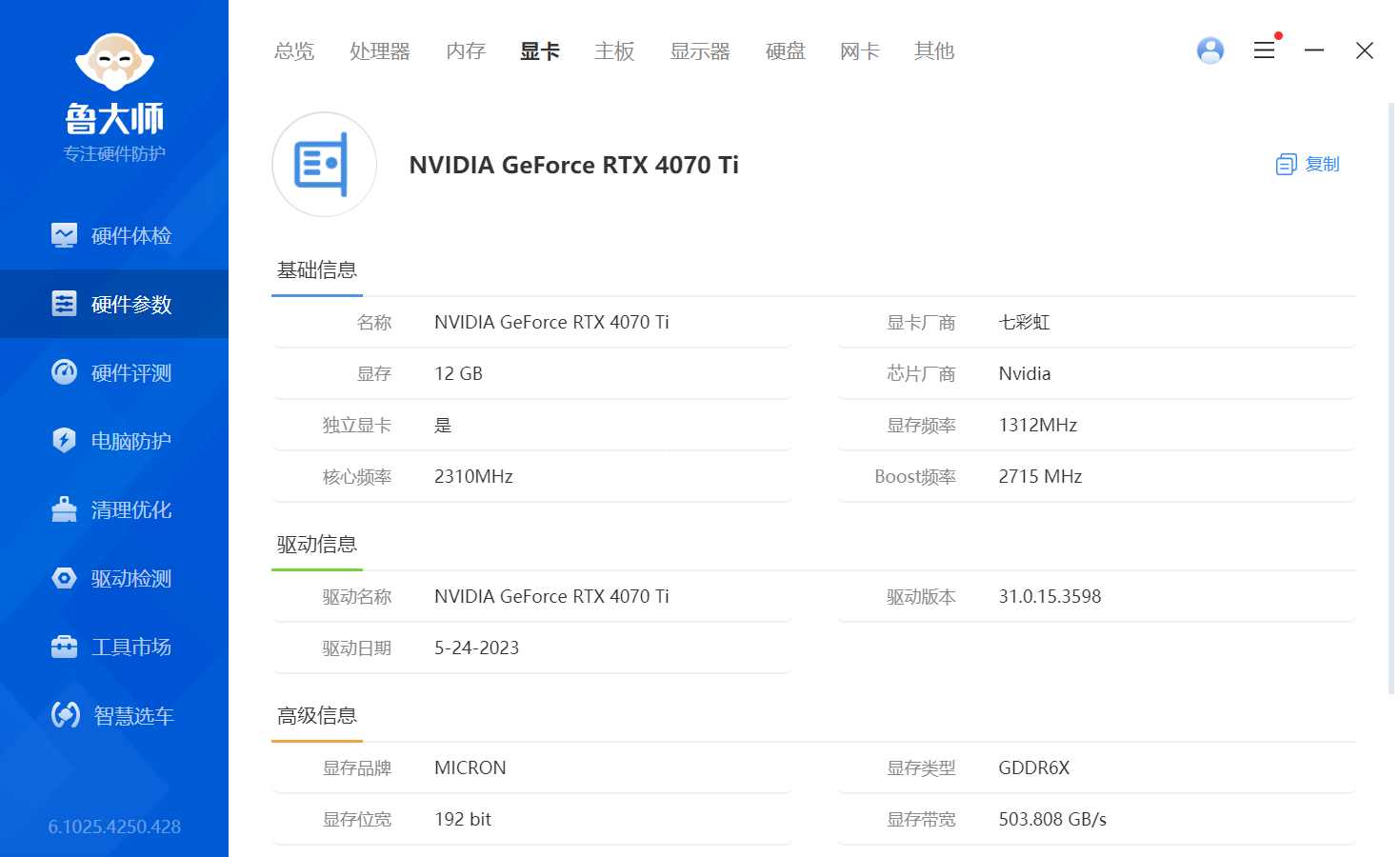Click the 显存 value 12 GB

tap(459, 373)
